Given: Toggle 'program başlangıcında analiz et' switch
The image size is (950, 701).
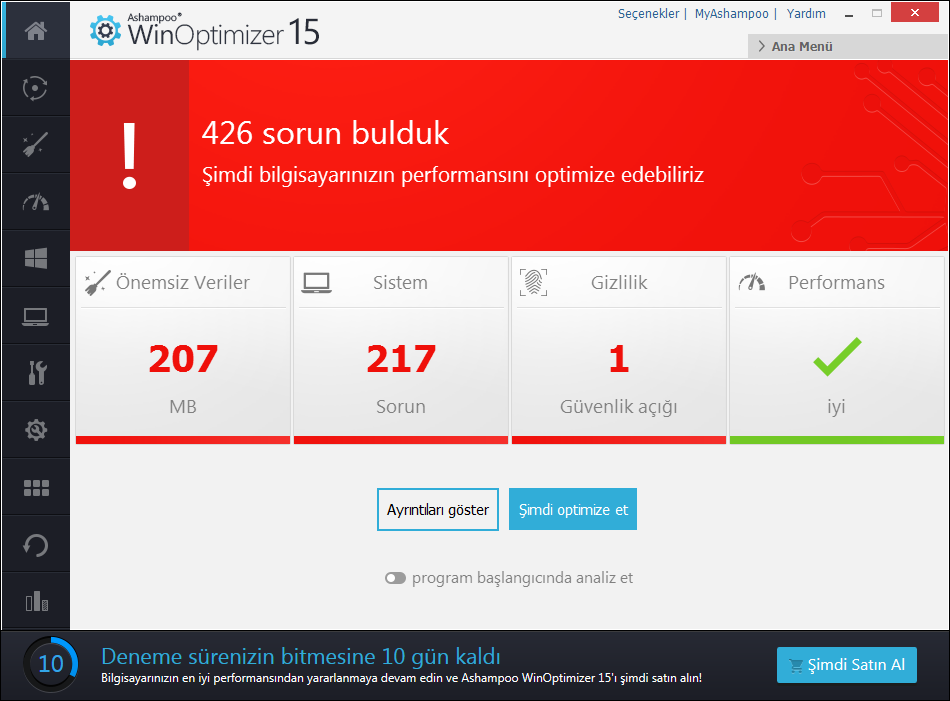Looking at the screenshot, I should coord(395,578).
